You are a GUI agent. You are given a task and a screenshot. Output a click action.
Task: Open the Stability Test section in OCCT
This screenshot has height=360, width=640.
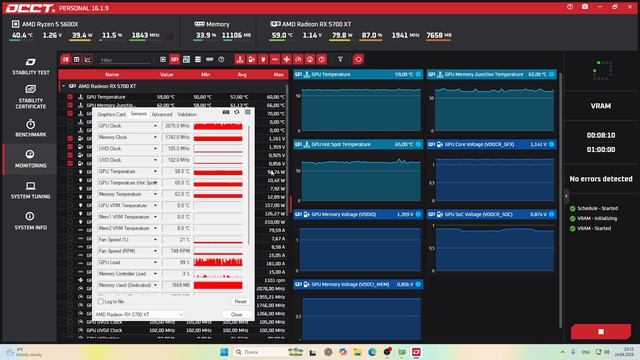(x=31, y=67)
